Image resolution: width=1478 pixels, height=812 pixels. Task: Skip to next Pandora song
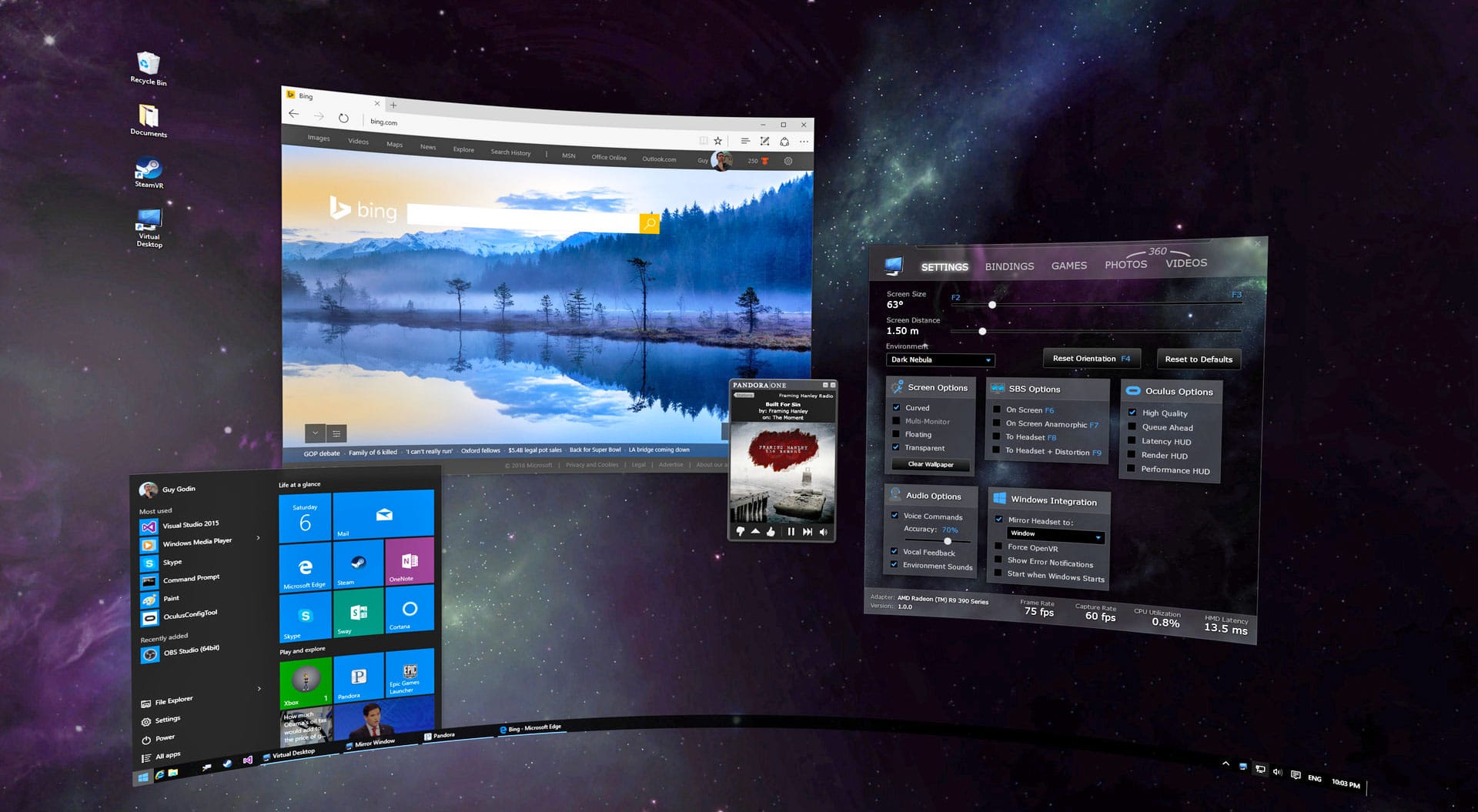[x=807, y=531]
